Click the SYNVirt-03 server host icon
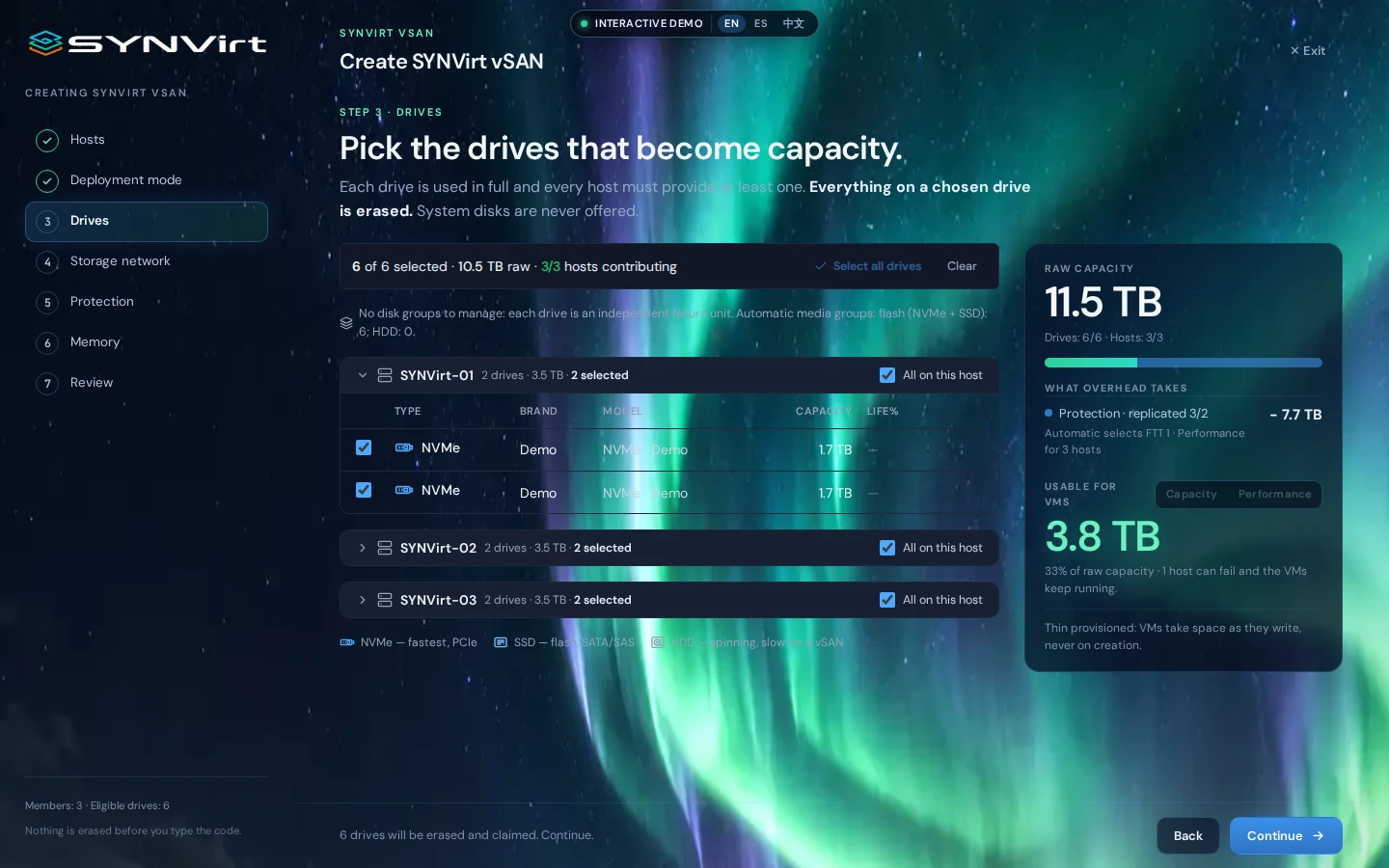Screen dimensions: 1389x868 [x=384, y=600]
